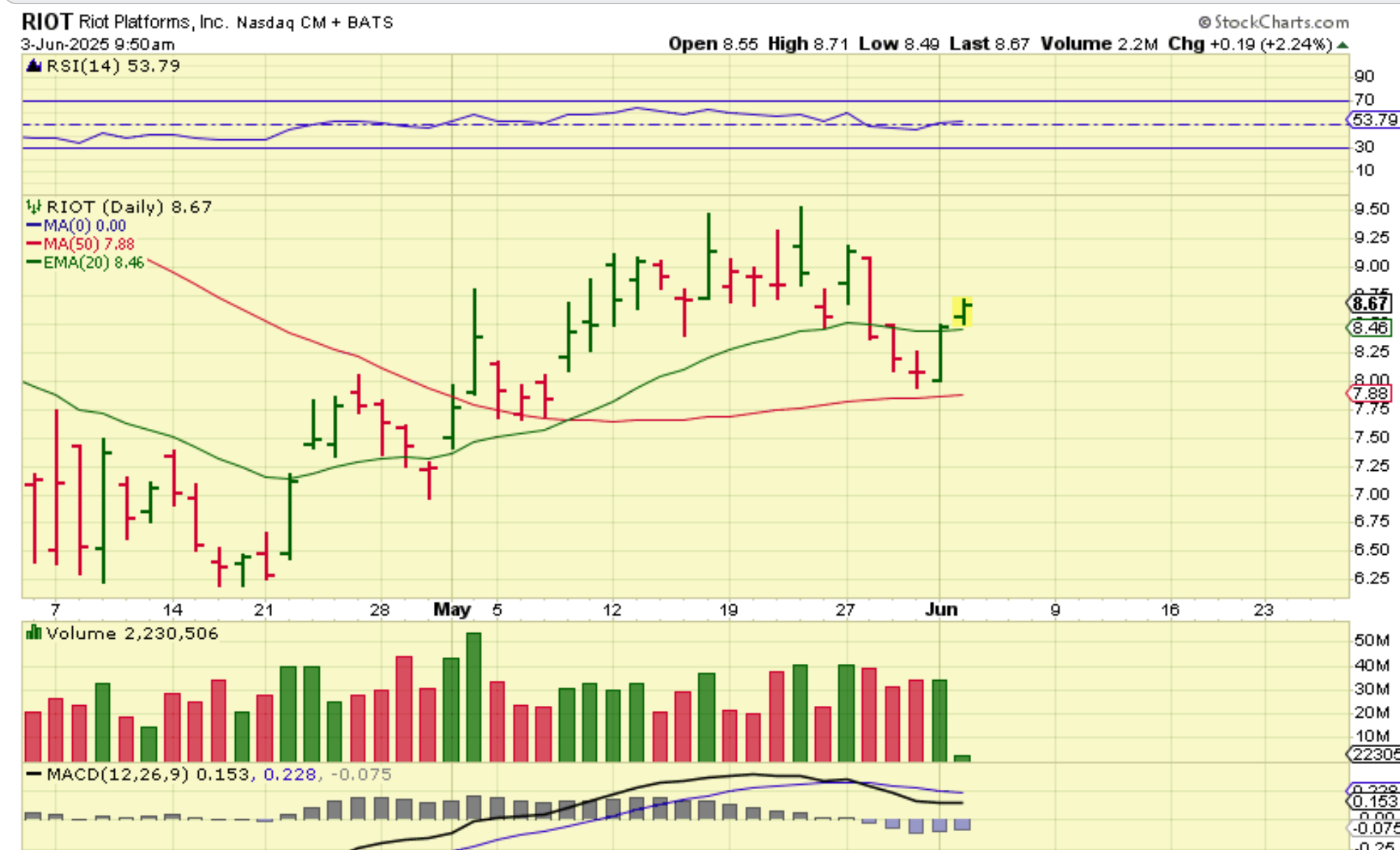Viewport: 1400px width, 850px height.
Task: Click the red MA(50) legend dash
Action: coord(34,244)
